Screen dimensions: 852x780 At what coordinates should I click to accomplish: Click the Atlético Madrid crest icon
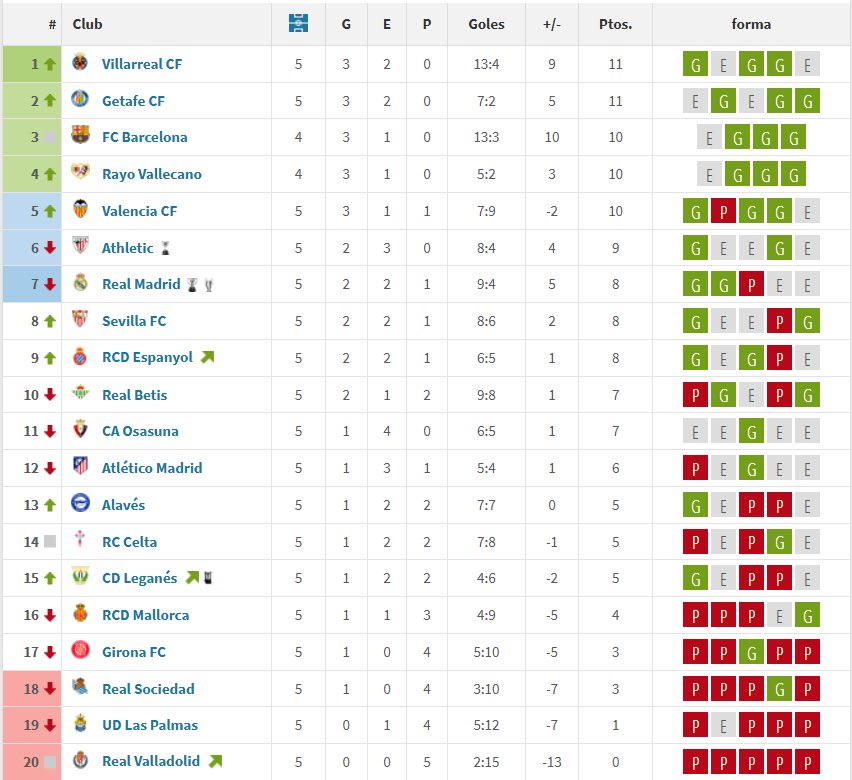point(80,467)
